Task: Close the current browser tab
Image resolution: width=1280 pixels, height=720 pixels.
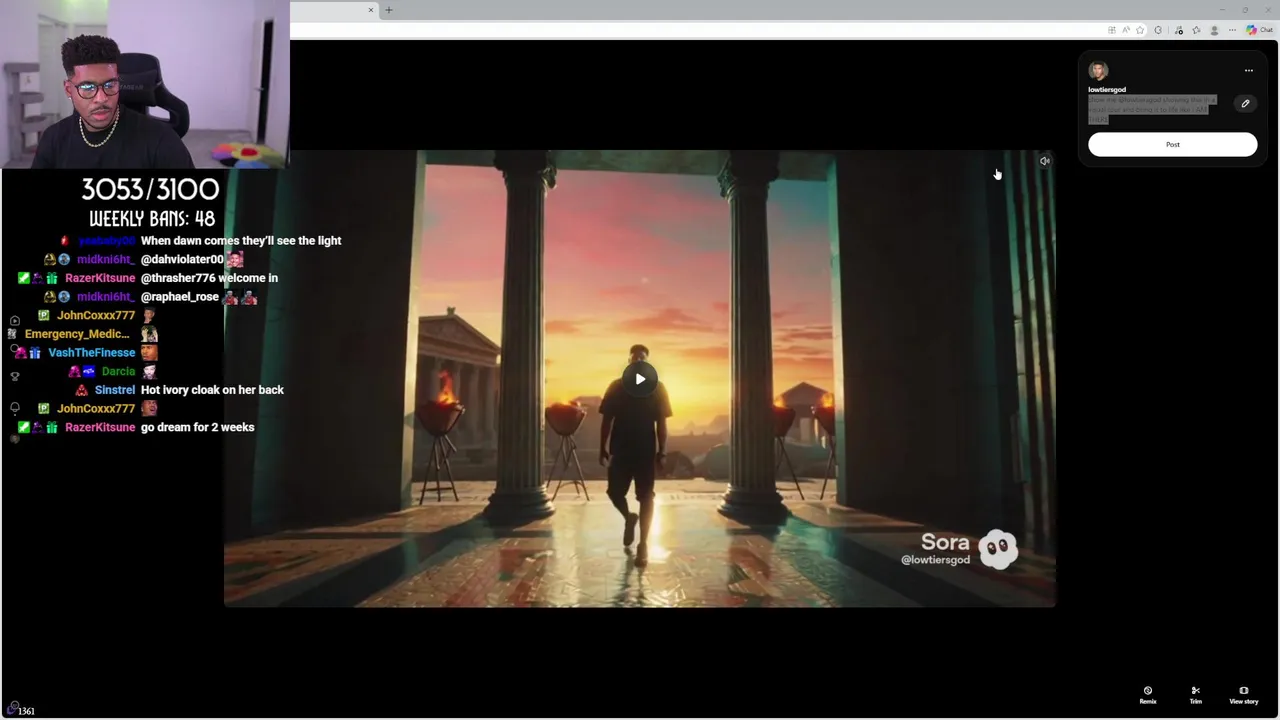Action: pos(370,10)
